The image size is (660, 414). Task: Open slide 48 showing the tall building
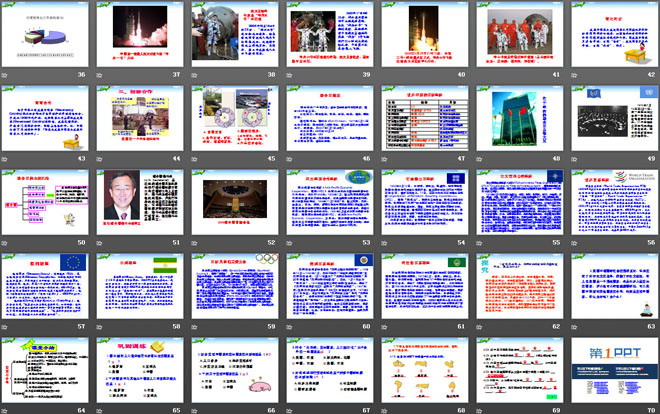(514, 117)
